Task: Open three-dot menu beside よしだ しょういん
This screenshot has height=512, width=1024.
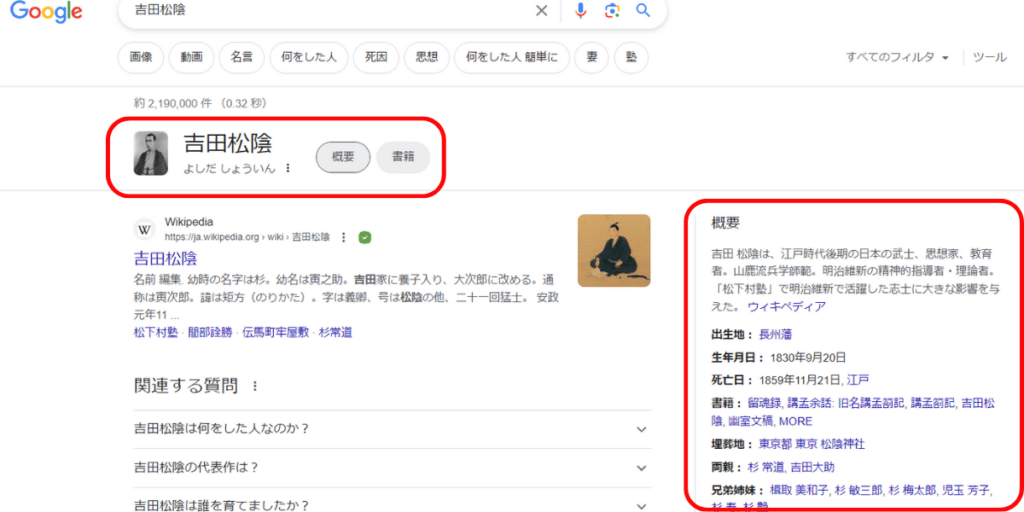Action: click(x=288, y=168)
